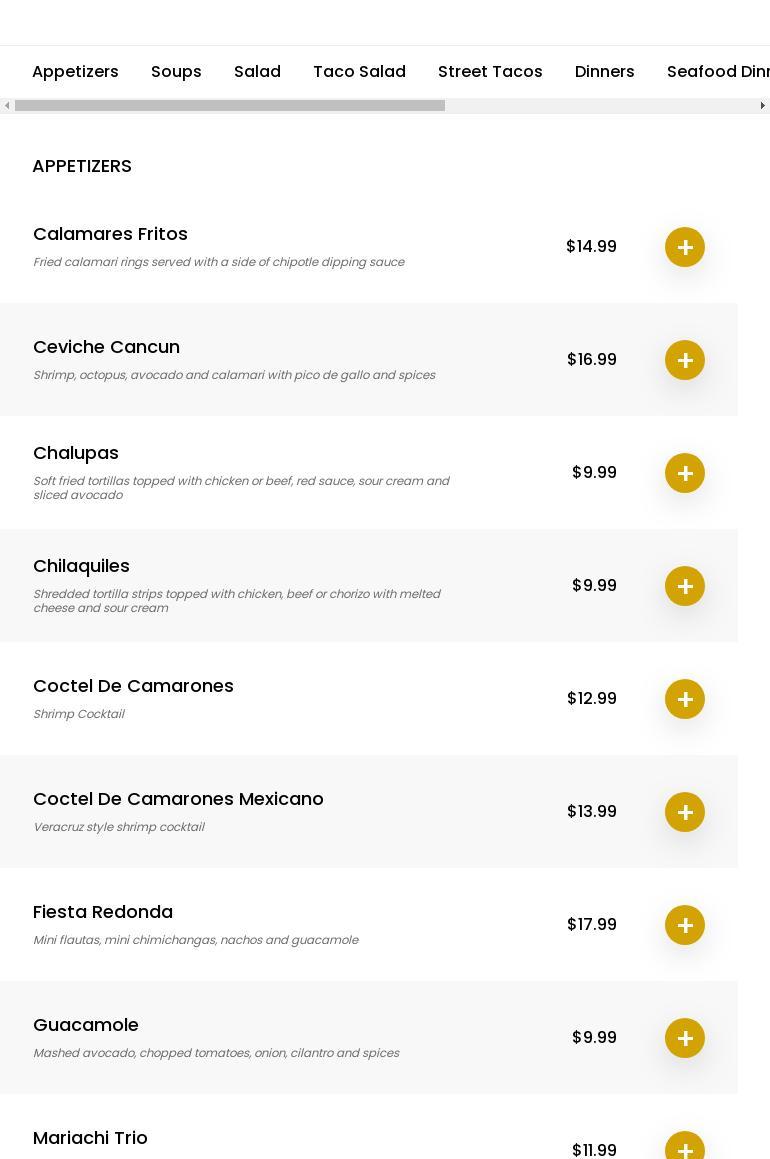This screenshot has width=770, height=1159.
Task: Open the Fiesta Redonda item title
Action: (103, 912)
